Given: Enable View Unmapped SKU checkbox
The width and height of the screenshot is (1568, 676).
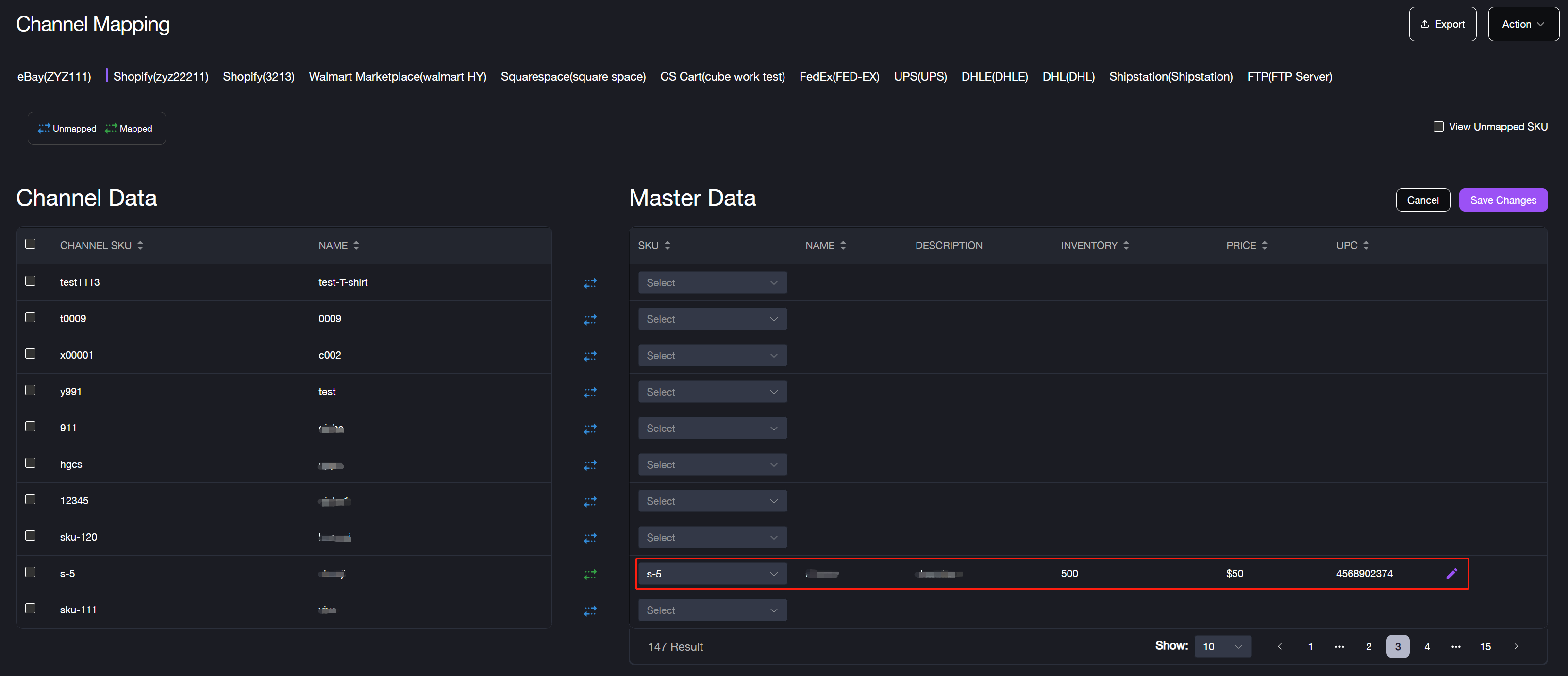Looking at the screenshot, I should click(x=1438, y=127).
